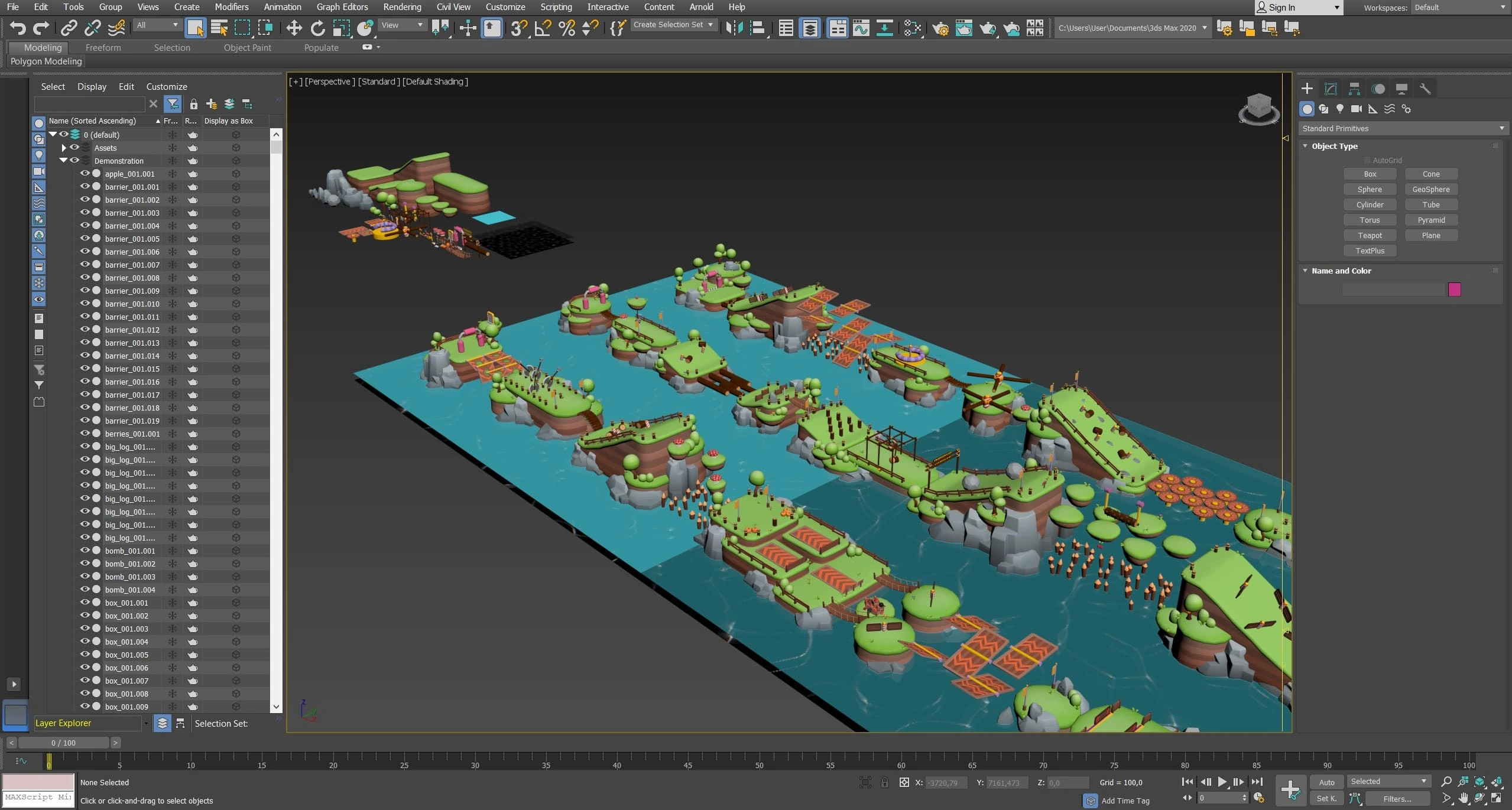Image resolution: width=1512 pixels, height=810 pixels.
Task: Click the Mirror tool icon
Action: tap(734, 28)
